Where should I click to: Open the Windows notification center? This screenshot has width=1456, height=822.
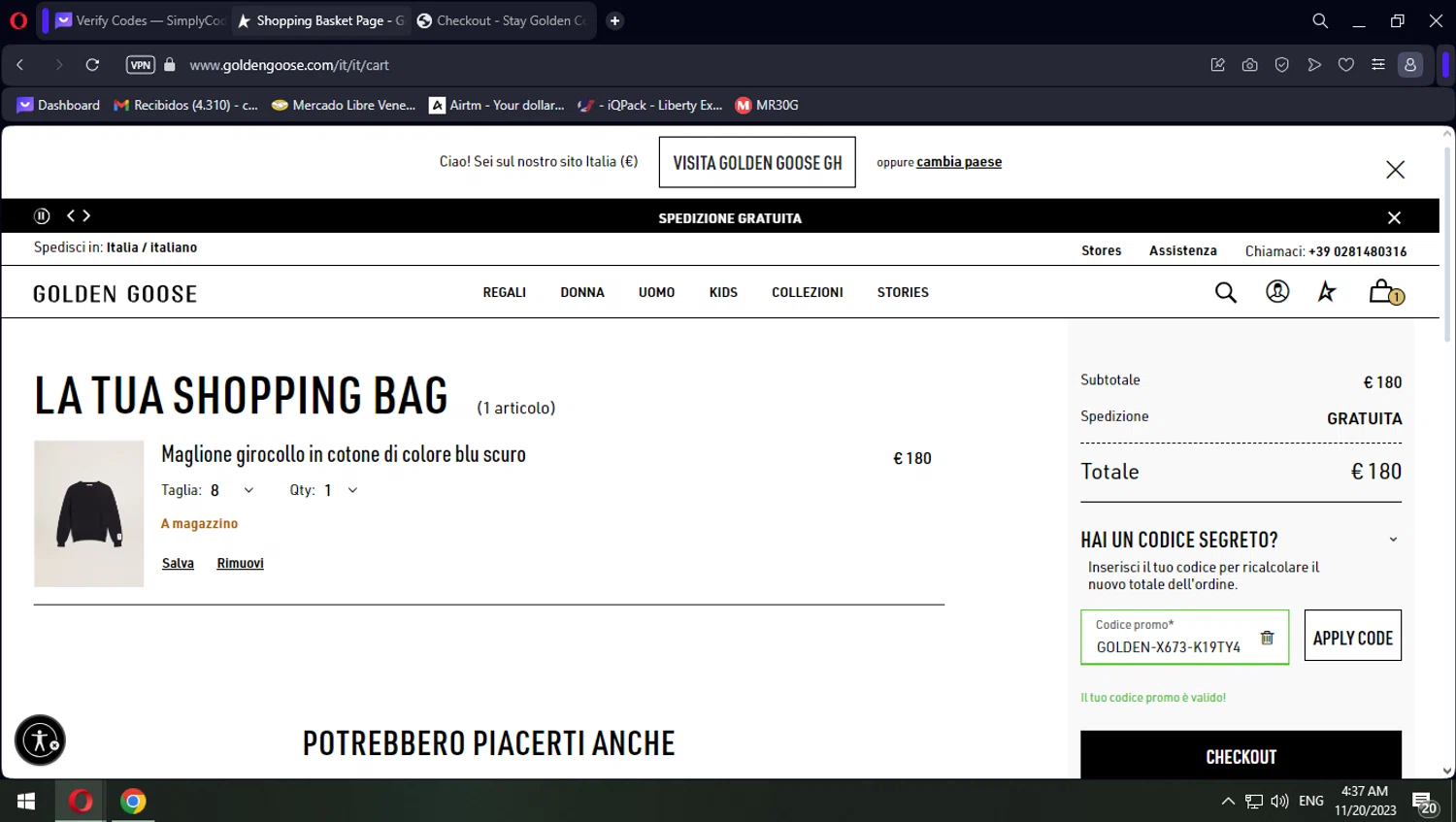coord(1424,803)
